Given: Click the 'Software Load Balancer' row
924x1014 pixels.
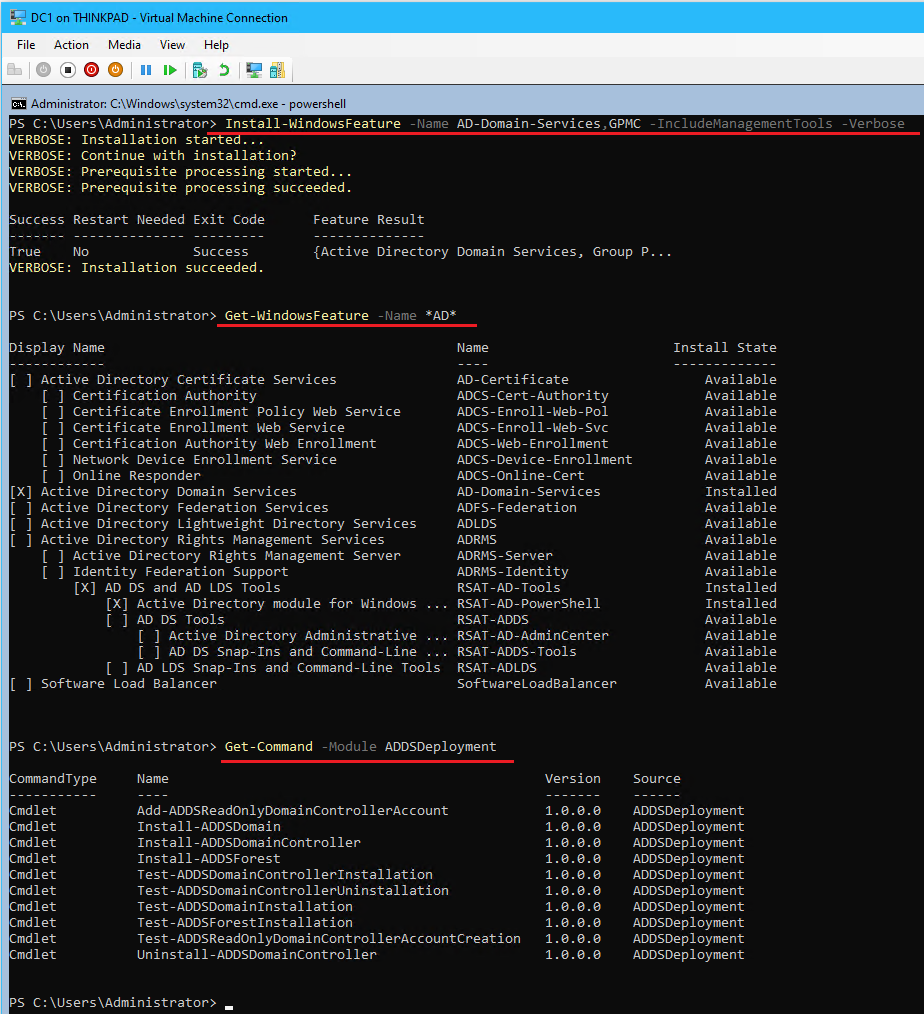Looking at the screenshot, I should click(393, 684).
